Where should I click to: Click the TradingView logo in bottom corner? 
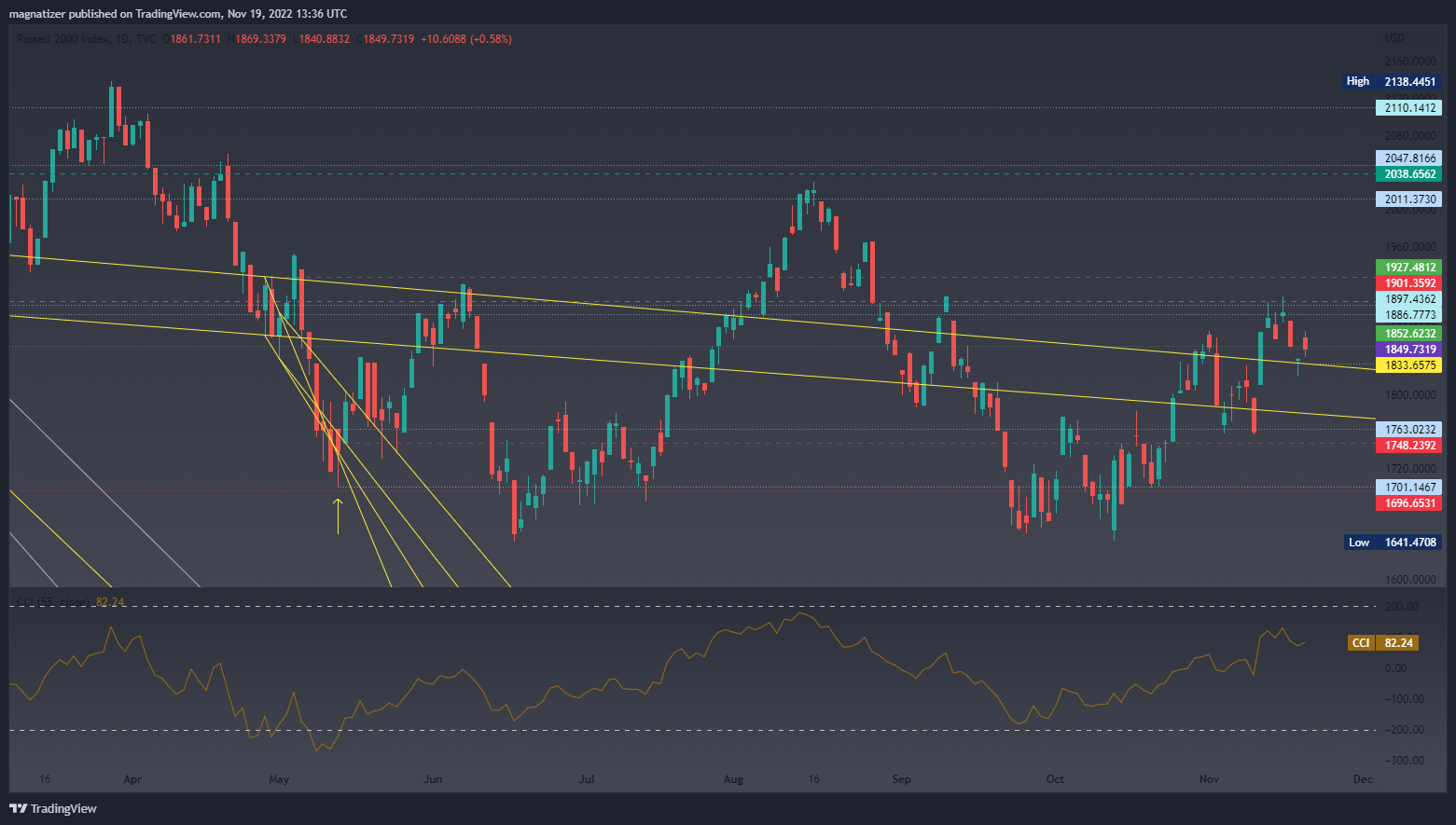coord(53,808)
